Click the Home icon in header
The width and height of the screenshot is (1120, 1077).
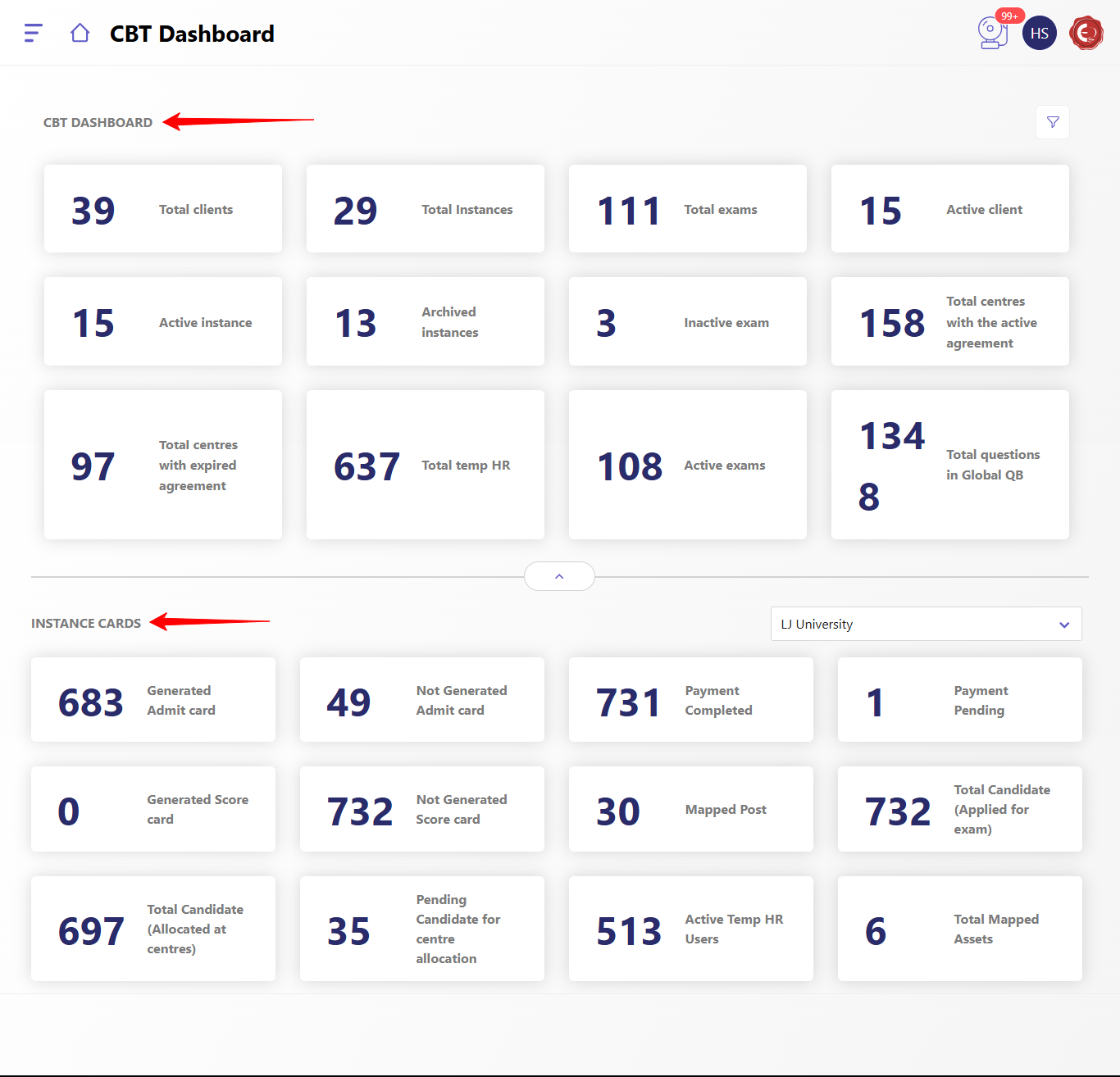click(80, 33)
